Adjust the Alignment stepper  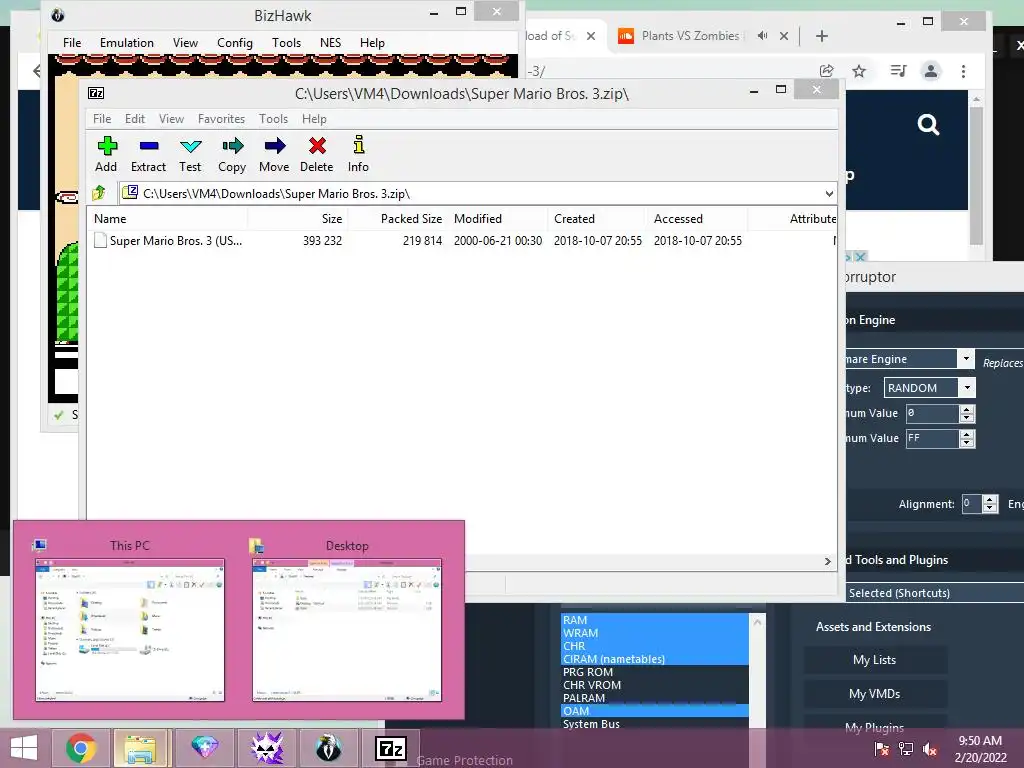(x=990, y=504)
